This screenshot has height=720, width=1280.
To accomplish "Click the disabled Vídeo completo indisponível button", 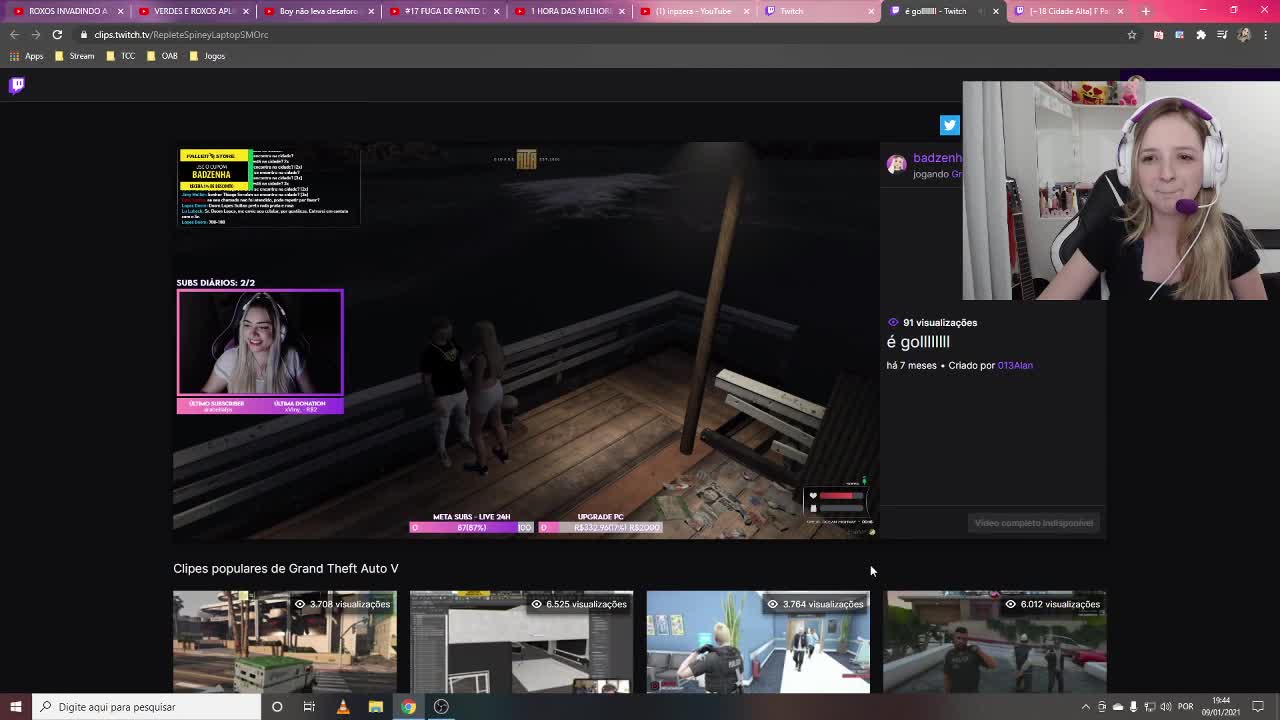I will [x=1033, y=523].
